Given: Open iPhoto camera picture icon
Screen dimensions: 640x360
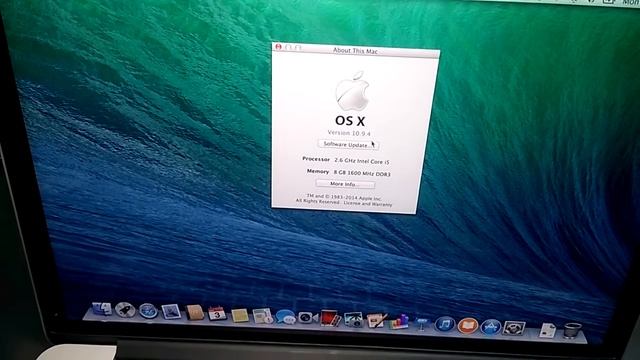Looking at the screenshot, I should pyautogui.click(x=353, y=320).
